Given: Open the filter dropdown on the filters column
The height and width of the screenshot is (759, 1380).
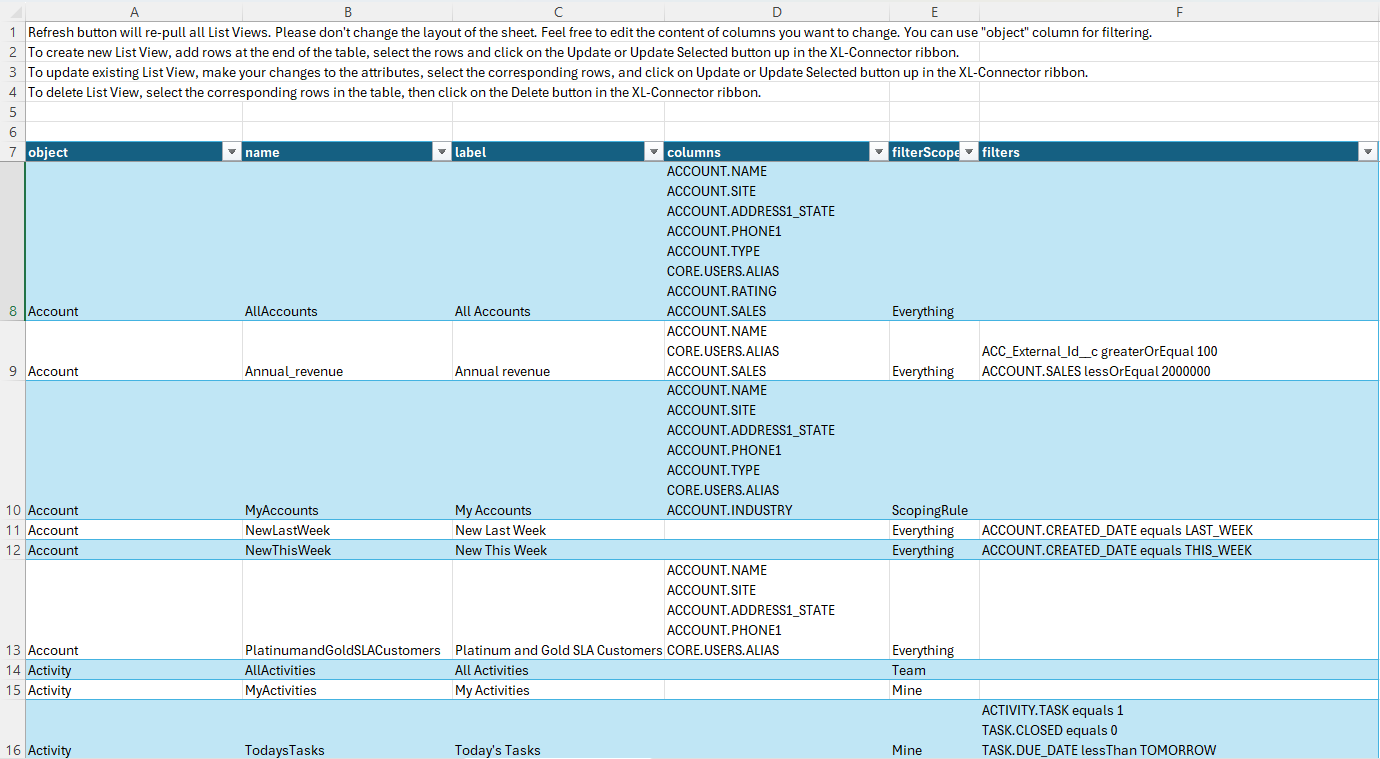Looking at the screenshot, I should coord(1366,151).
